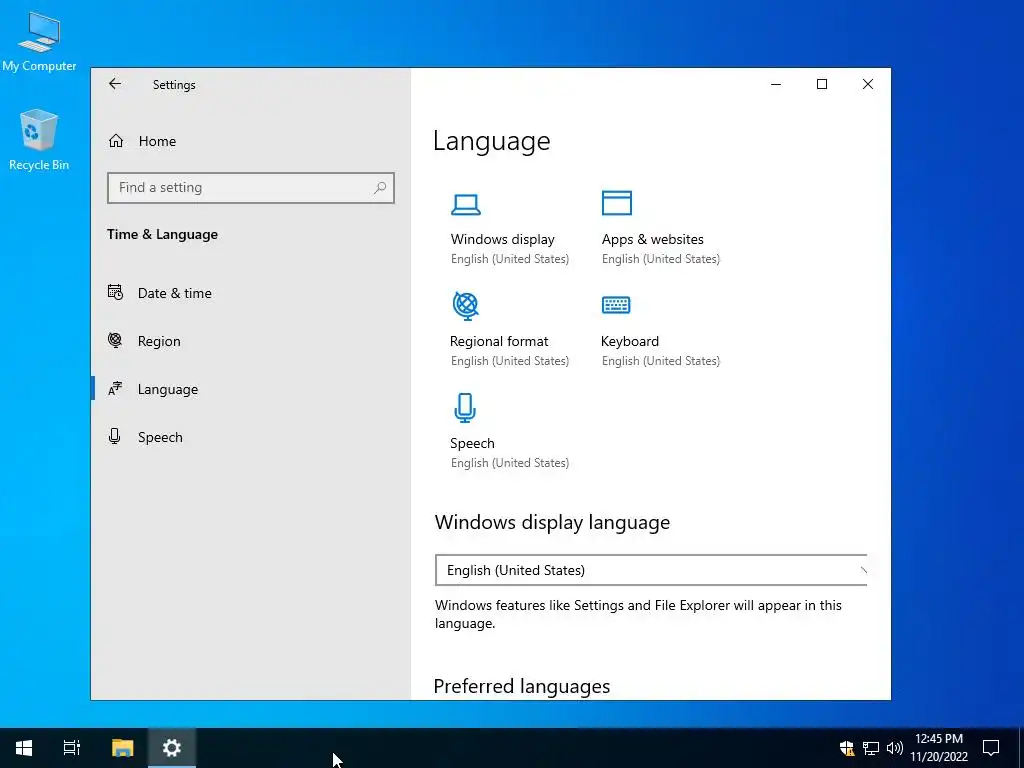
Task: Close the Settings window
Action: pyautogui.click(x=867, y=84)
